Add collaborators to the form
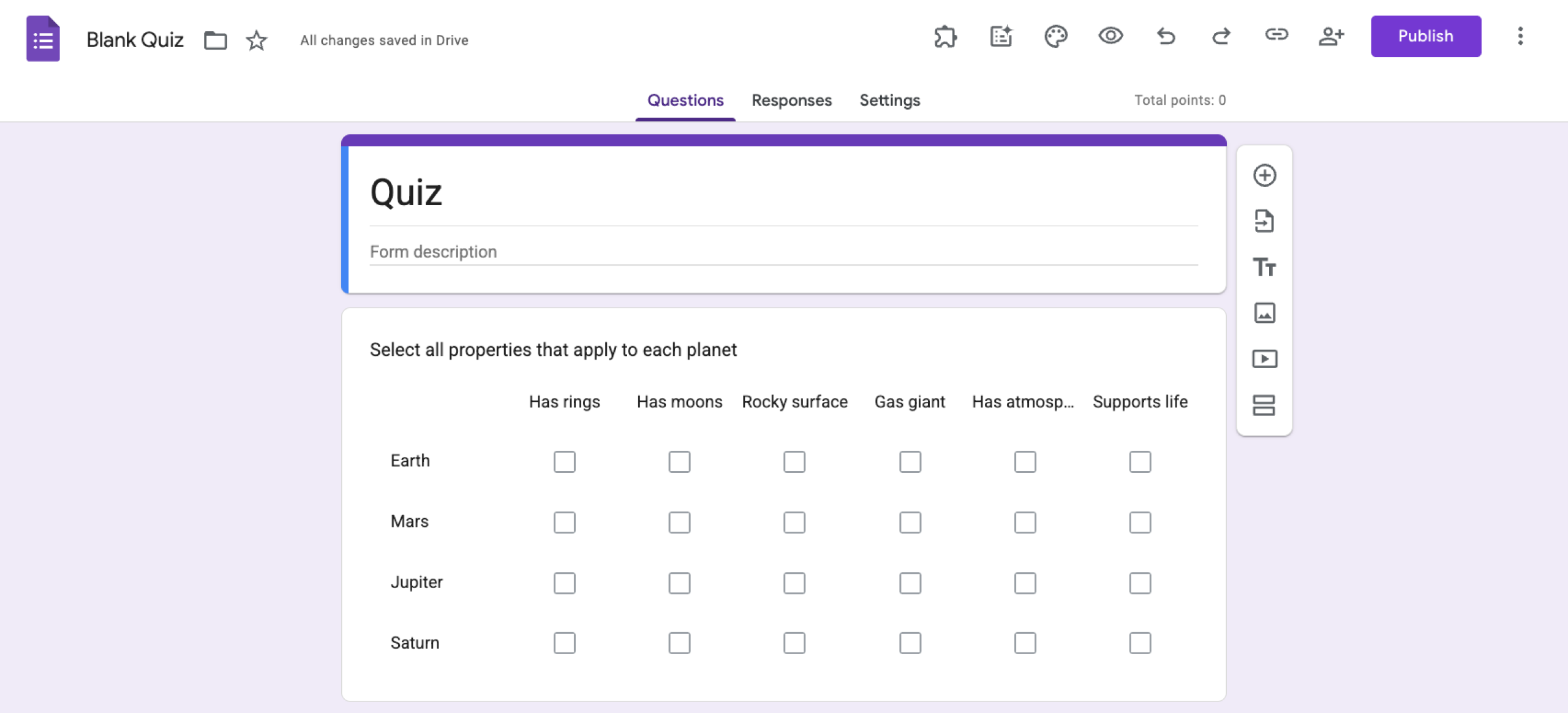 click(x=1332, y=37)
